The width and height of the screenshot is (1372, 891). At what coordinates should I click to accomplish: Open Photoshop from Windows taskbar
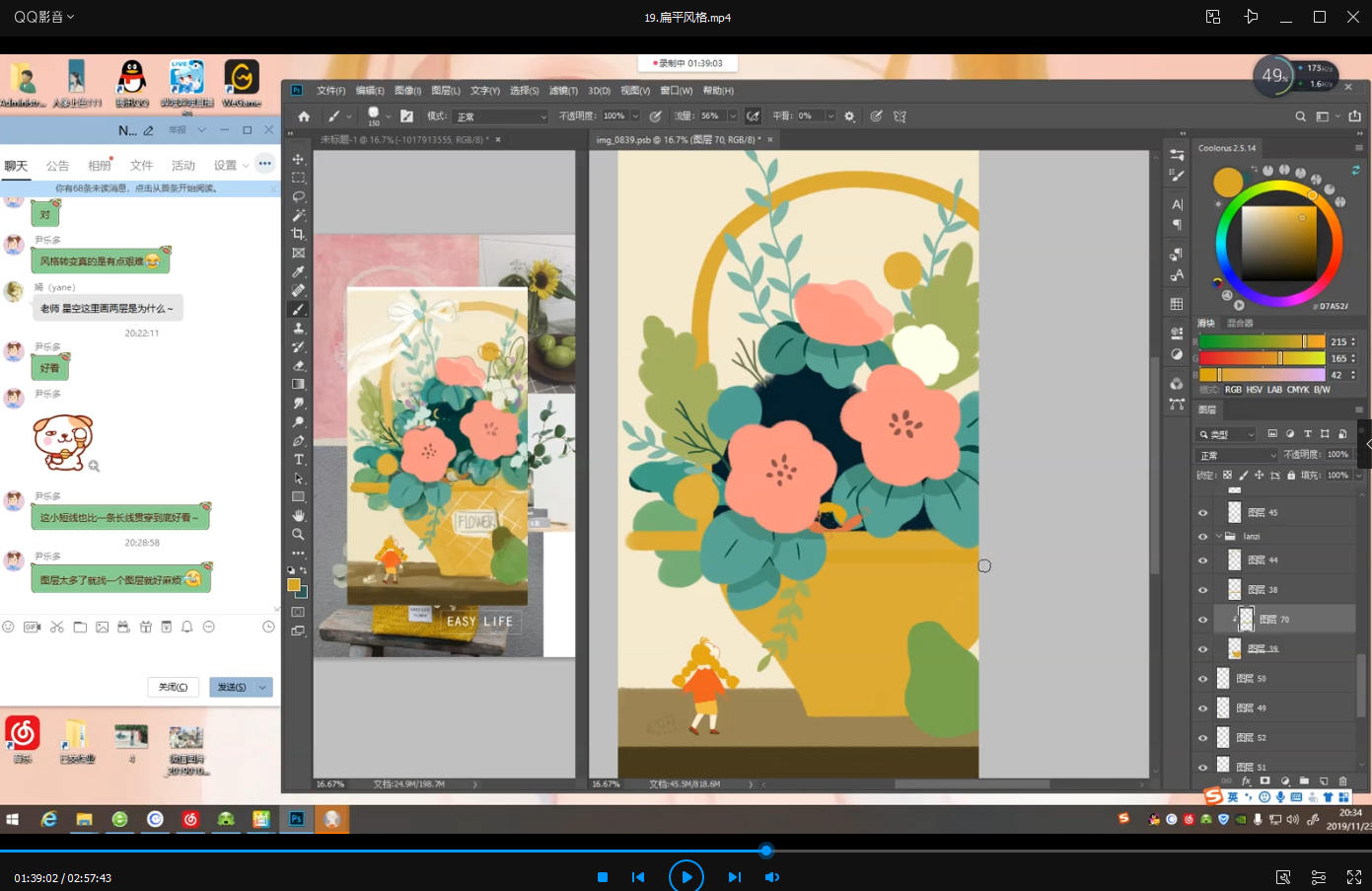point(296,819)
